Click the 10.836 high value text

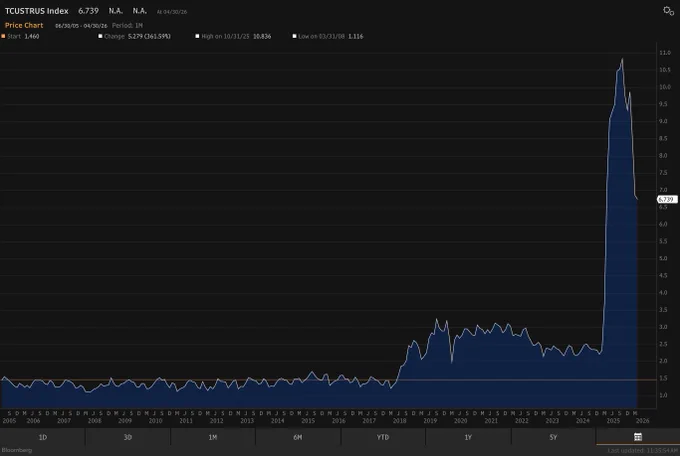[262, 36]
